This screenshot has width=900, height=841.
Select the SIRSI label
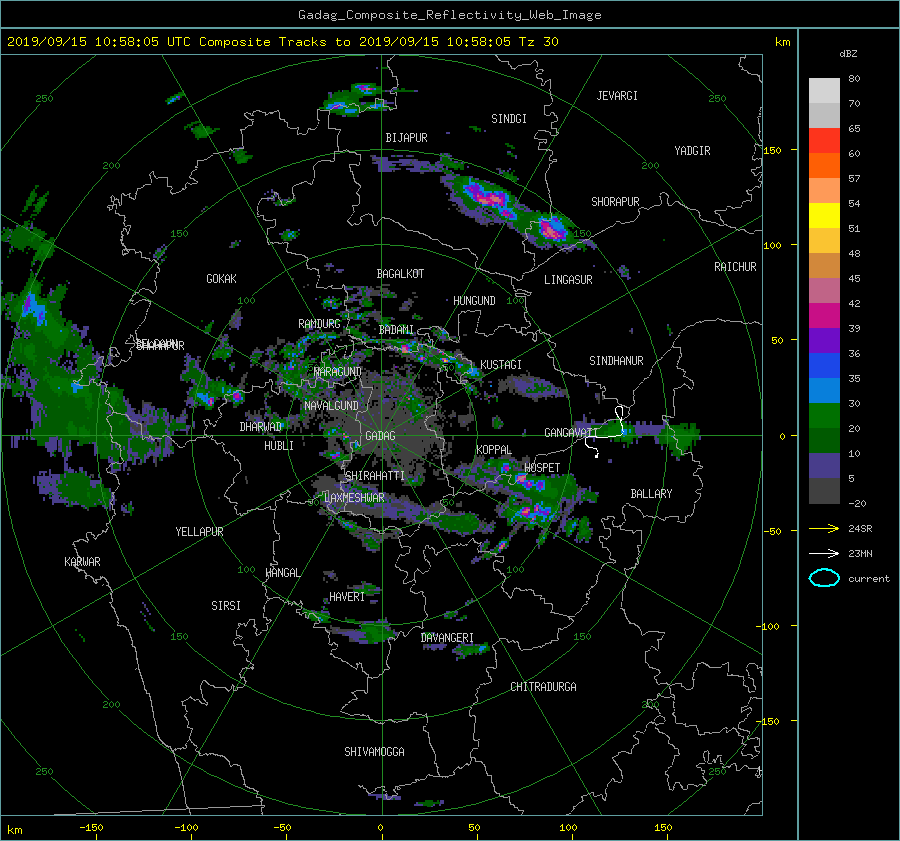point(226,606)
